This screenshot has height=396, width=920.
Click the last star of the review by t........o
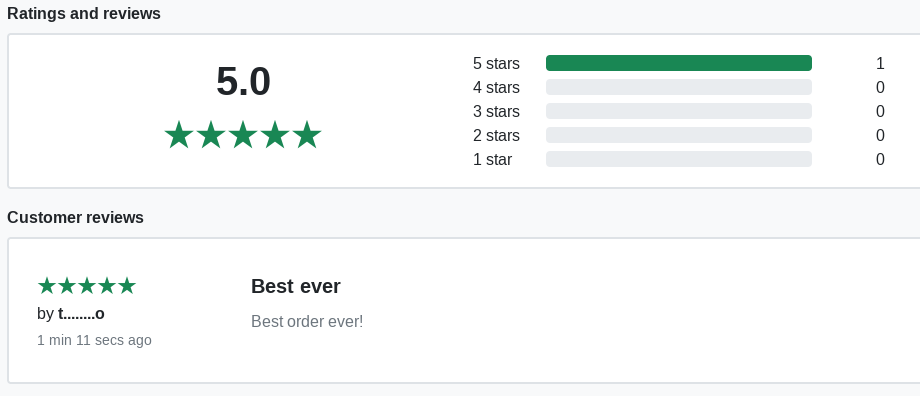tap(127, 286)
